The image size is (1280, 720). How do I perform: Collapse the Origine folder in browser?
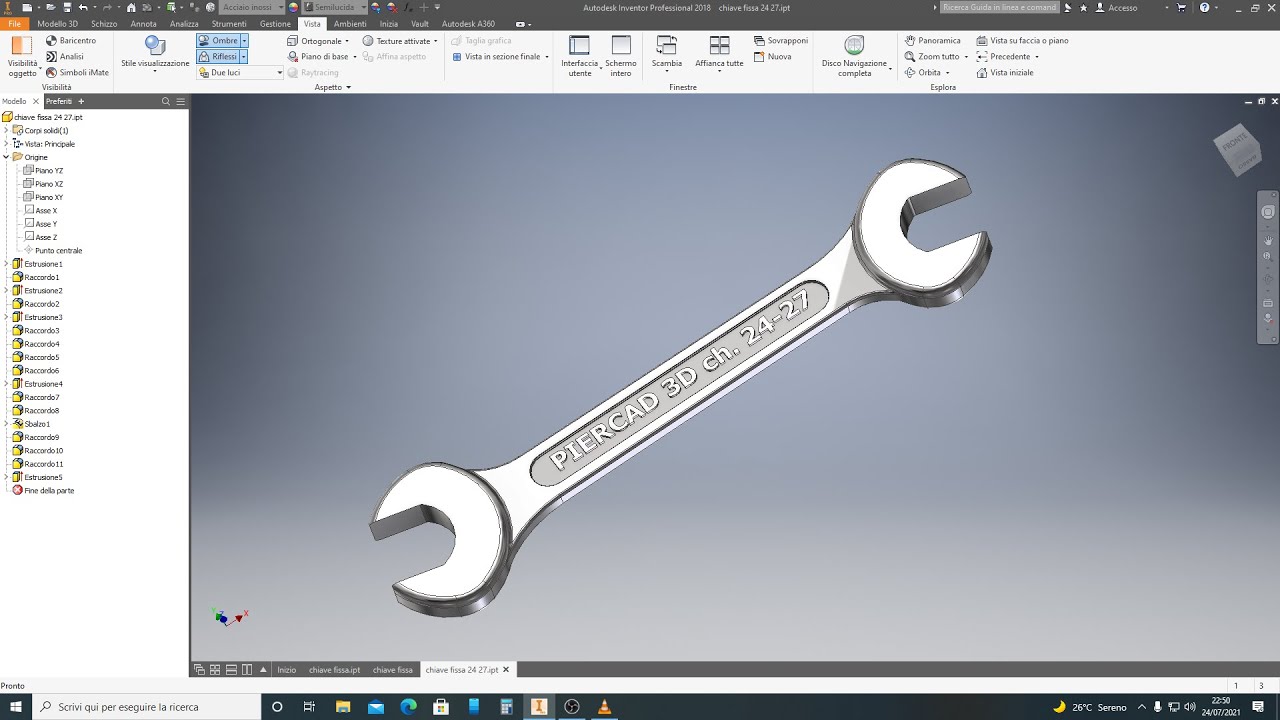(x=6, y=157)
